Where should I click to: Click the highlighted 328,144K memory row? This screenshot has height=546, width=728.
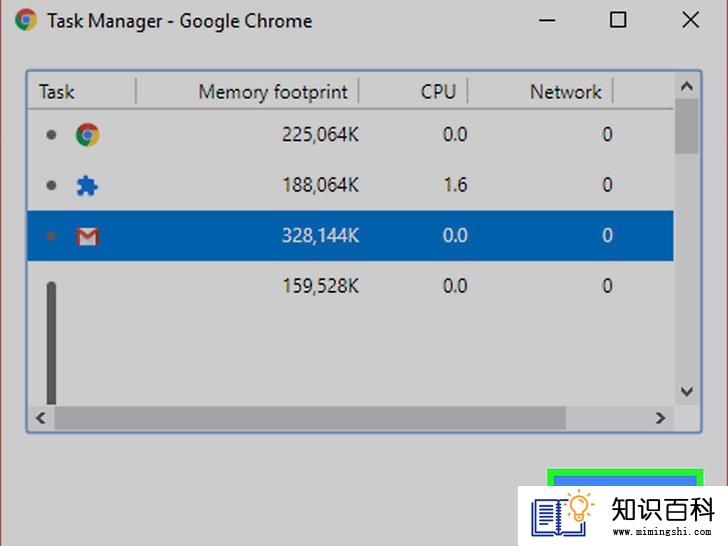coord(351,236)
